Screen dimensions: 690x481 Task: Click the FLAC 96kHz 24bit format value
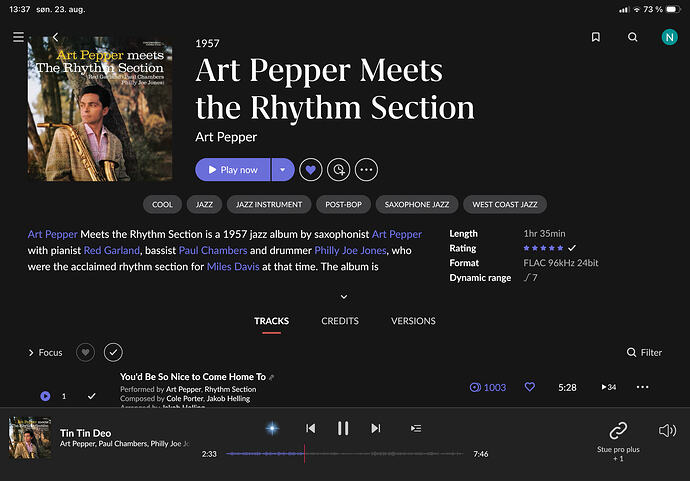pos(561,263)
